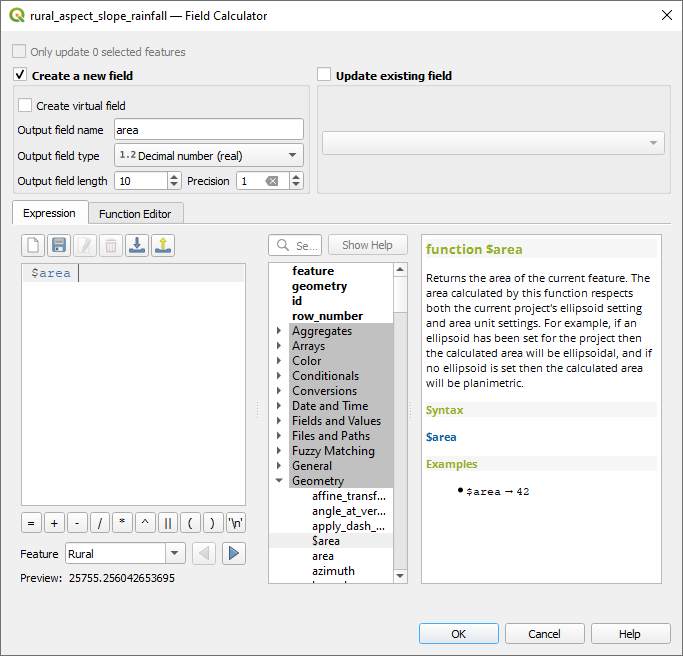Enable the Update existing field checkbox

pos(324,75)
